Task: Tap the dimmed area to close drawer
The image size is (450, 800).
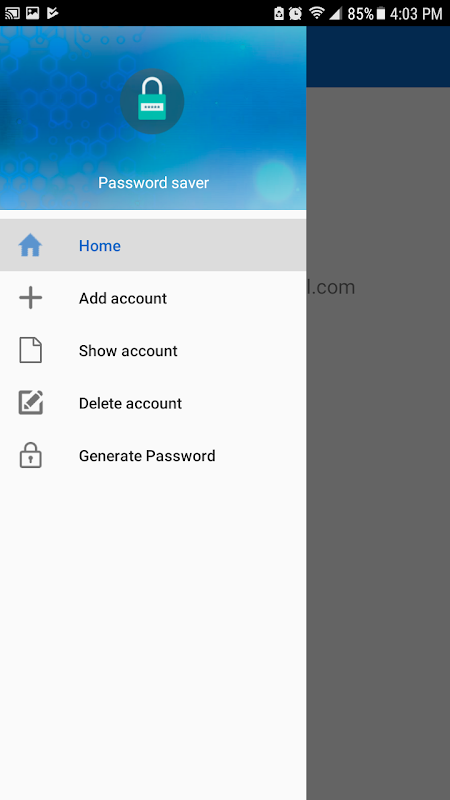Action: [378, 510]
